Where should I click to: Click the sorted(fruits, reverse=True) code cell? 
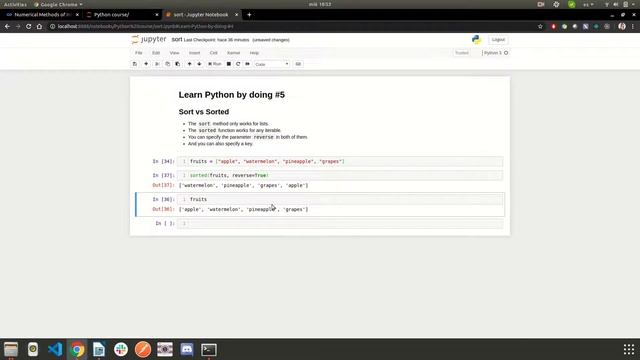(x=340, y=176)
